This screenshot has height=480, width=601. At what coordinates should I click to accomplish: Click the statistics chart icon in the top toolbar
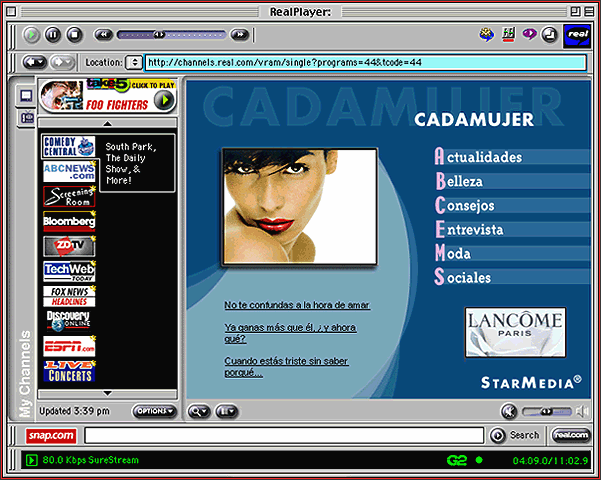coord(509,35)
